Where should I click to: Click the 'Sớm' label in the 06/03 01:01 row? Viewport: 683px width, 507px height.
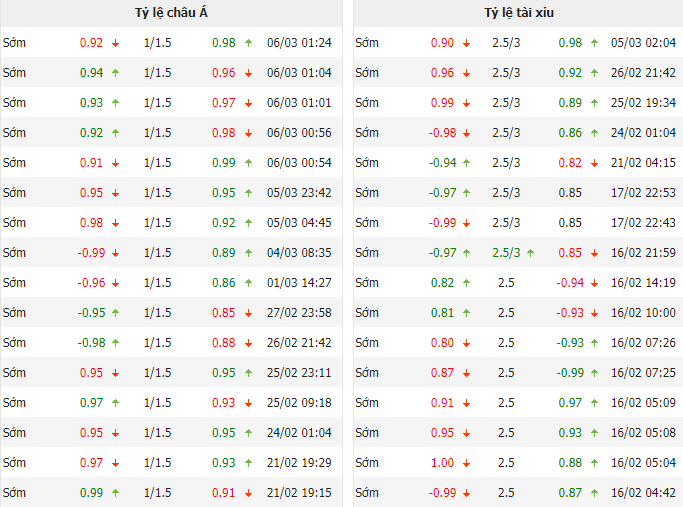pos(14,103)
